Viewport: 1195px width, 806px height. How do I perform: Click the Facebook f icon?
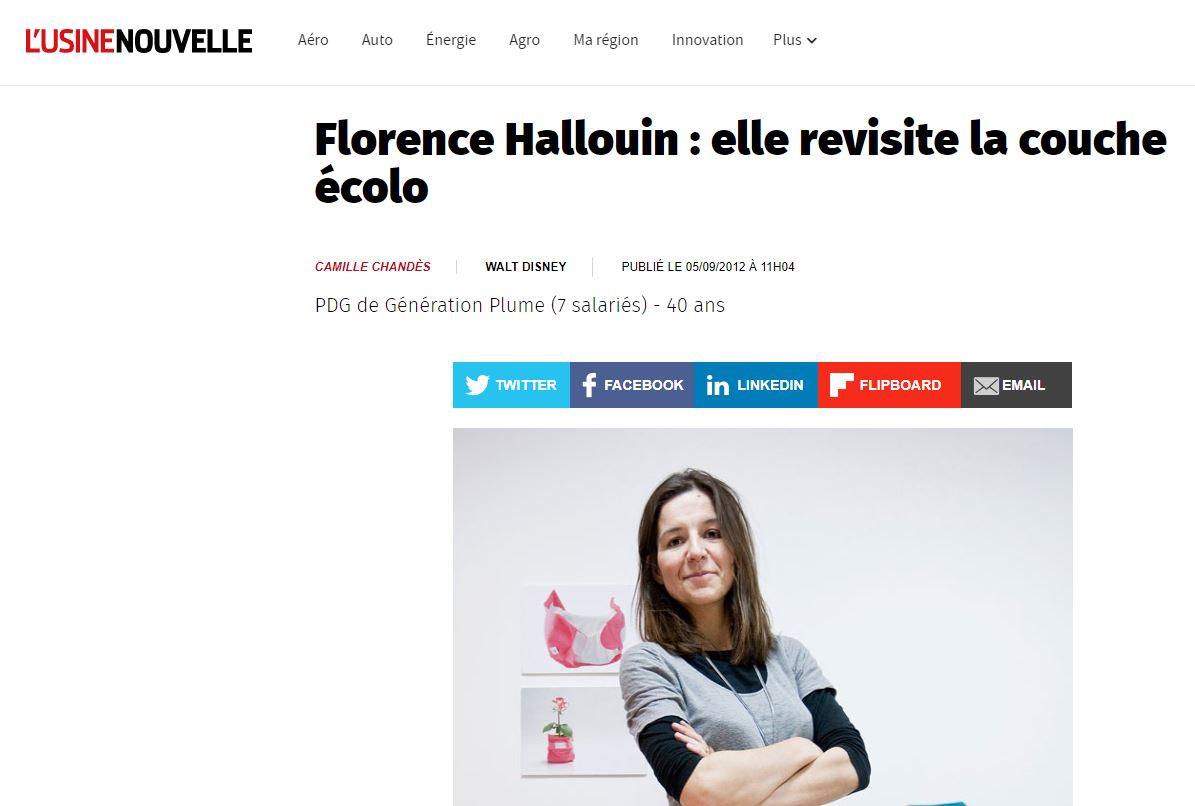pyautogui.click(x=589, y=385)
